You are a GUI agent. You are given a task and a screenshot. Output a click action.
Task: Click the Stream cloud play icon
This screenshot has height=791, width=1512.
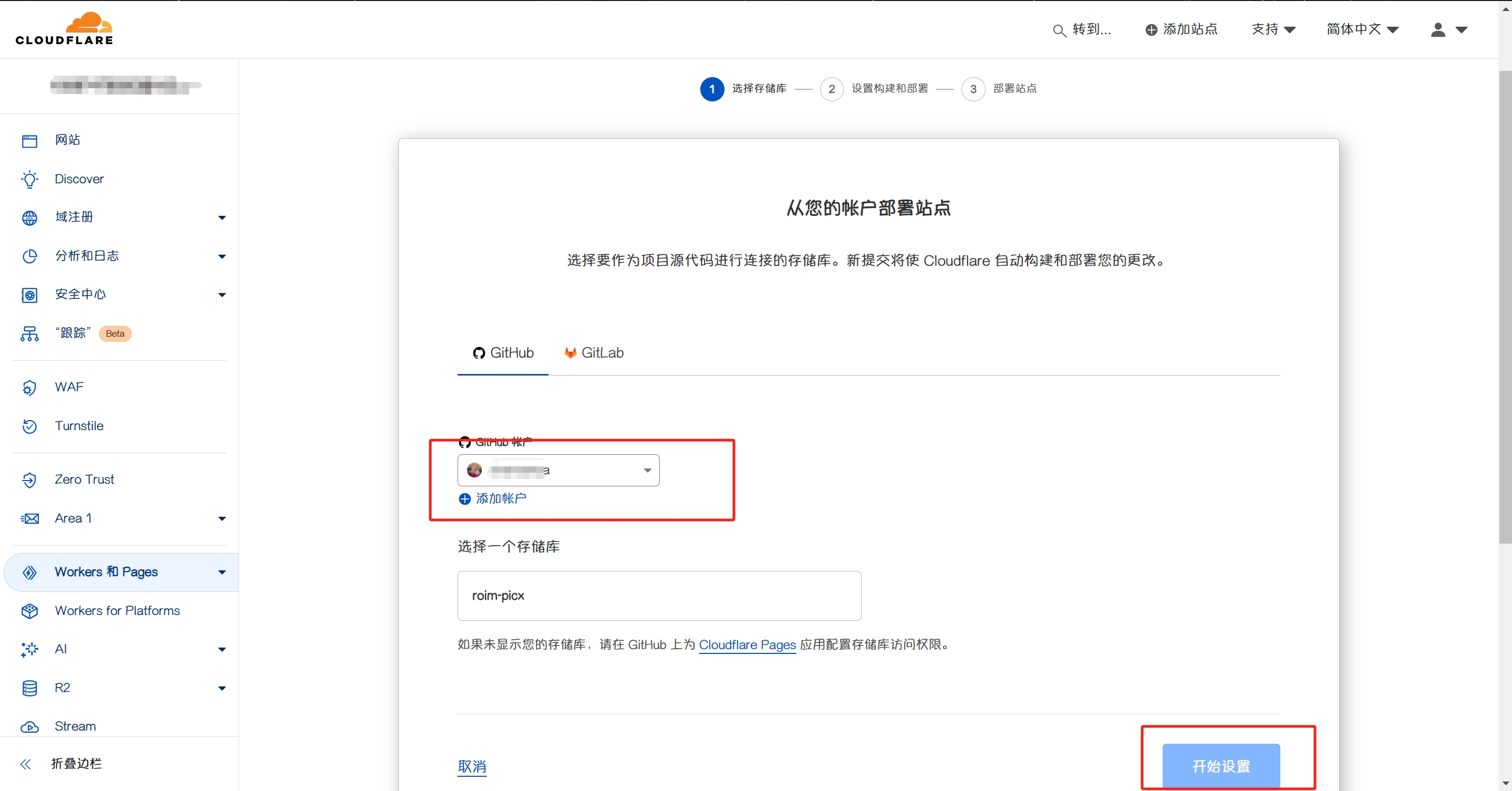click(29, 726)
